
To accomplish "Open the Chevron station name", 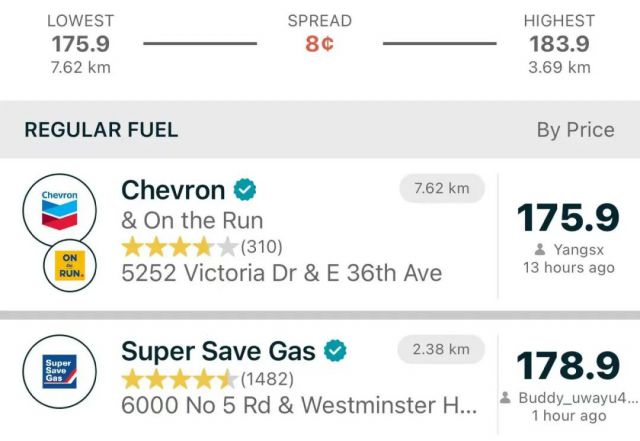I will [173, 190].
